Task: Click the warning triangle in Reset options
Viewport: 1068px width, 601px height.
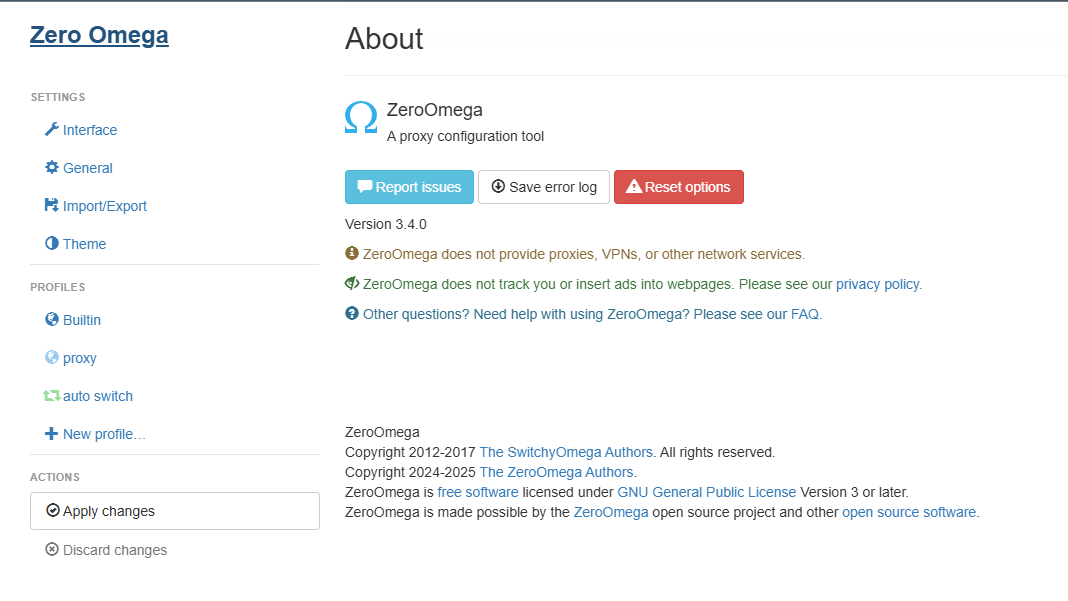Action: click(634, 186)
